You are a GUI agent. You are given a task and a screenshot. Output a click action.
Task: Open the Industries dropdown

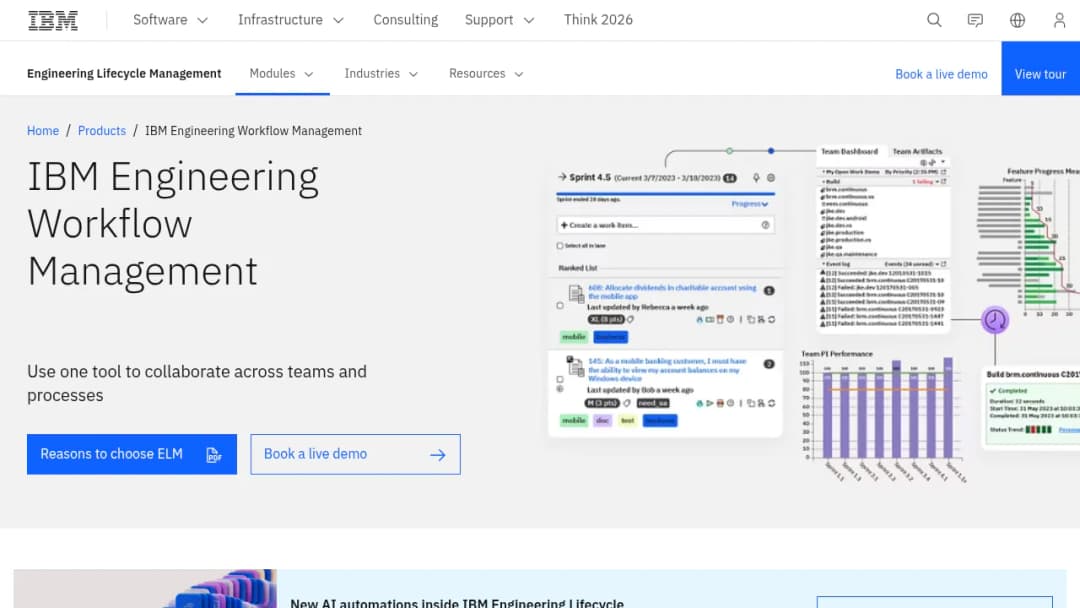(x=381, y=74)
